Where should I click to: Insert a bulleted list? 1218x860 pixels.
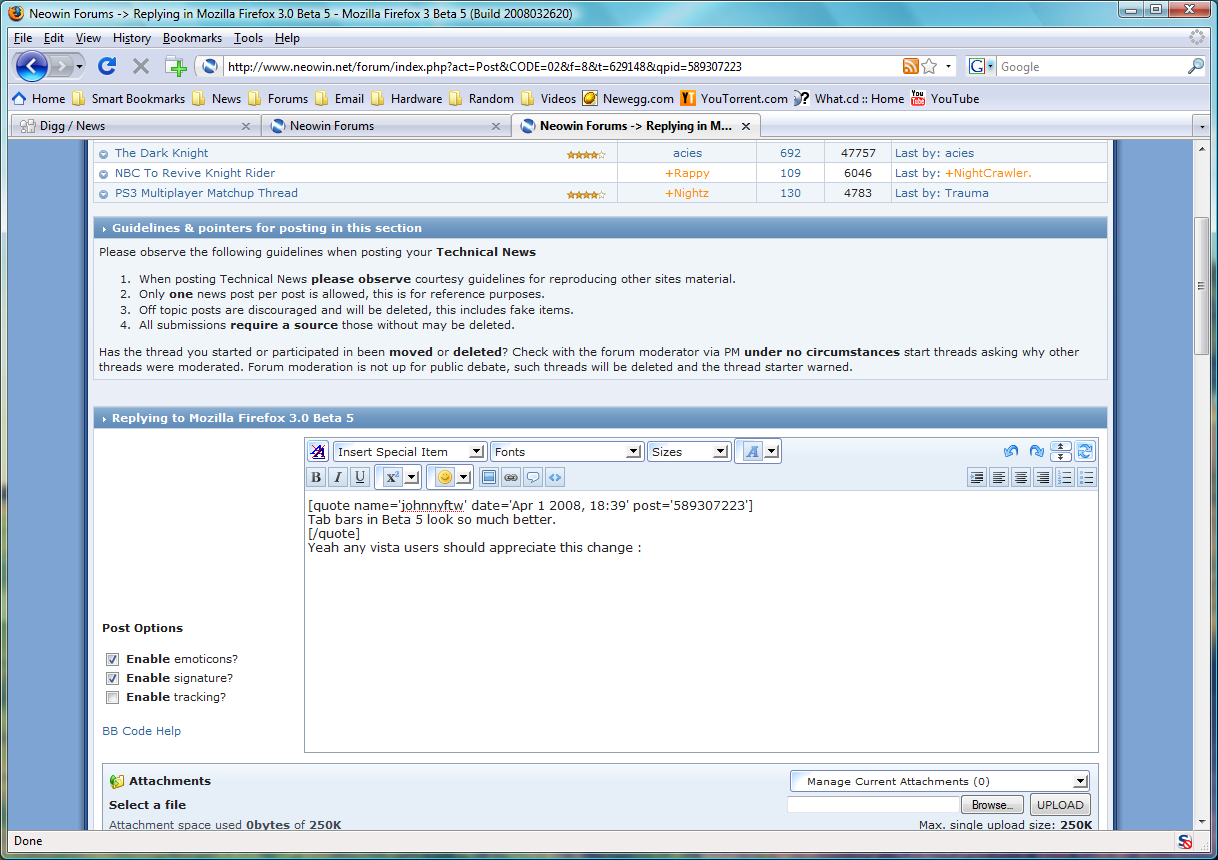coord(1087,478)
